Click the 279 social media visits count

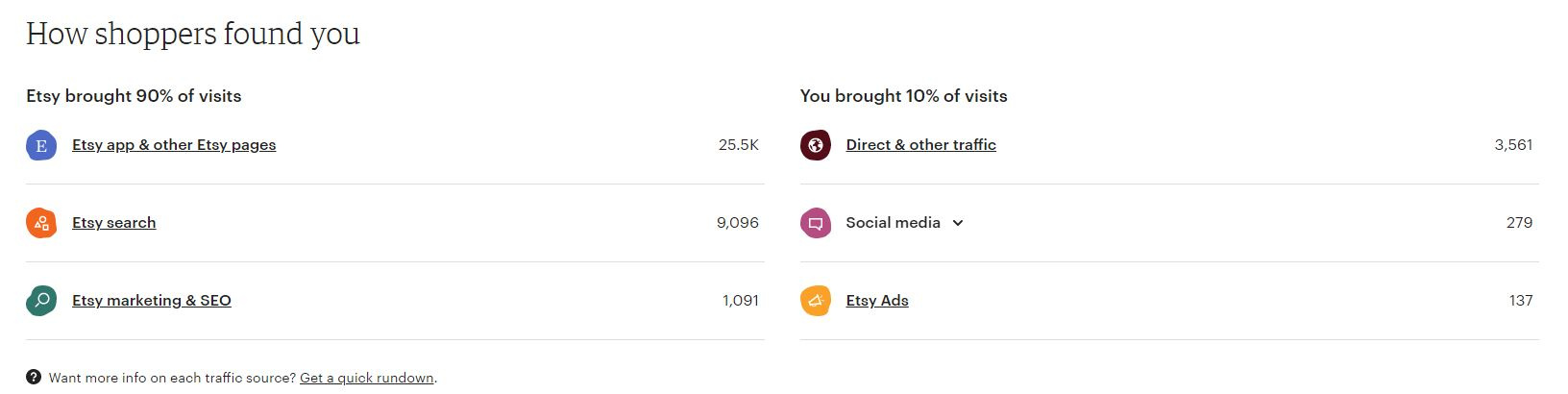[1520, 223]
